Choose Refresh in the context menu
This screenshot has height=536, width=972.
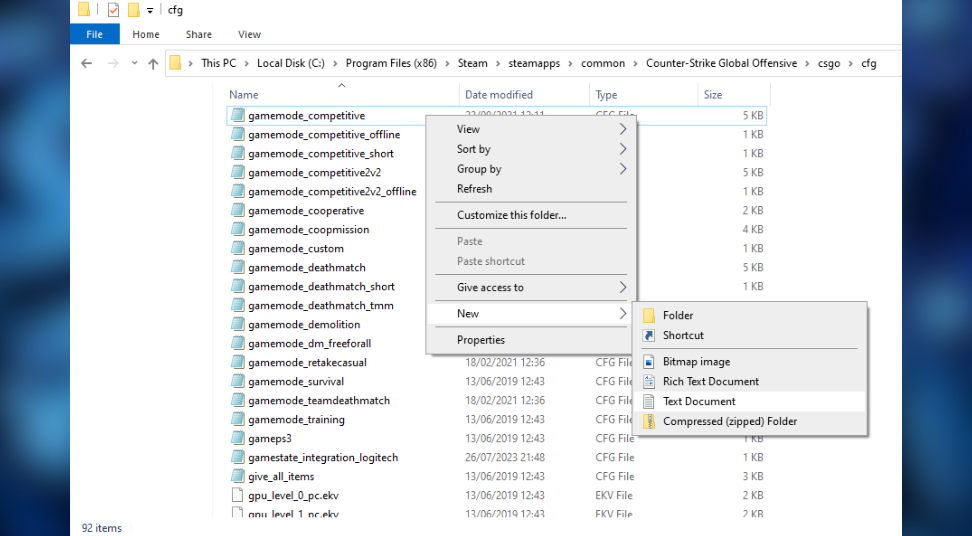pyautogui.click(x=475, y=189)
